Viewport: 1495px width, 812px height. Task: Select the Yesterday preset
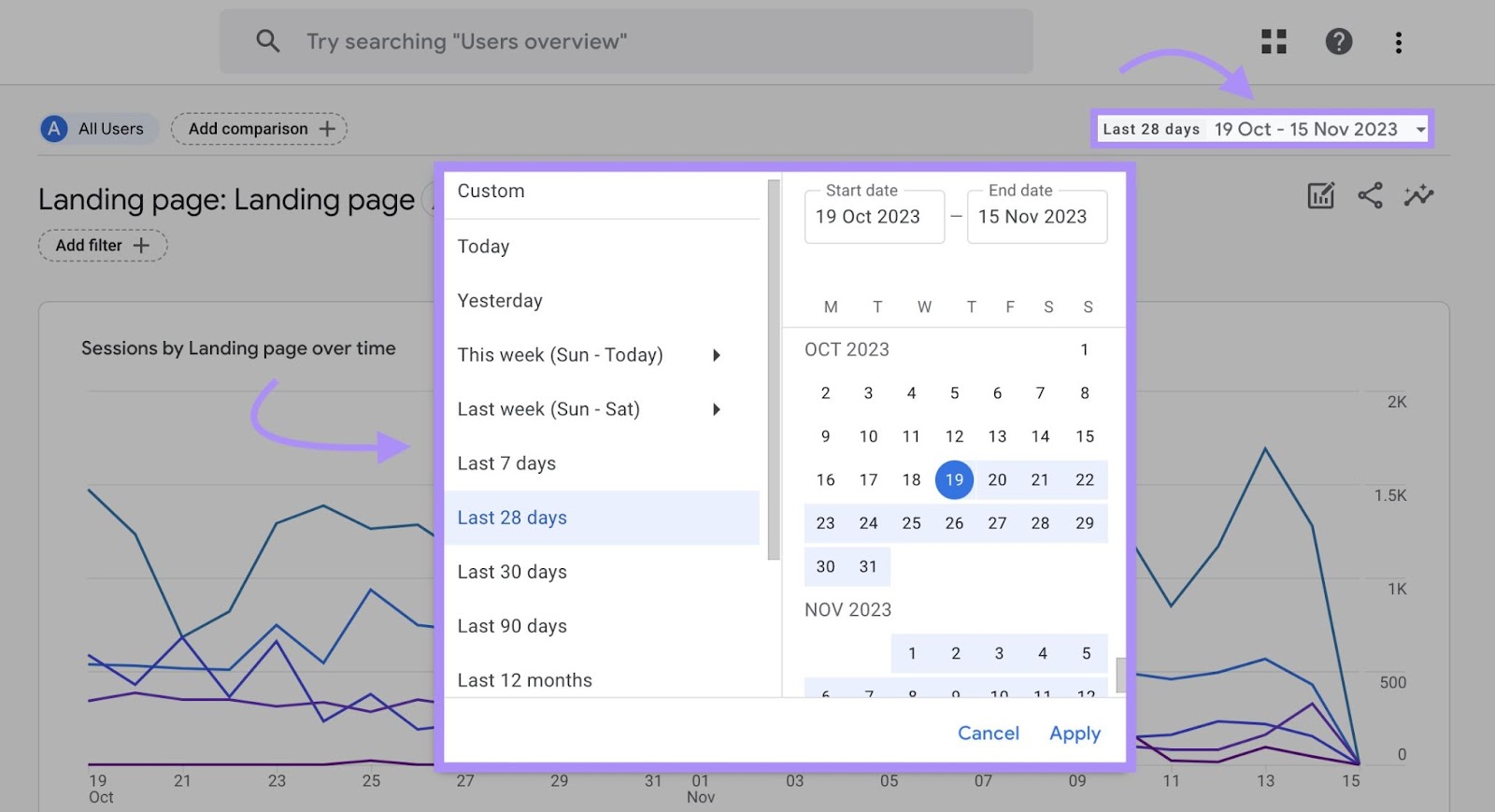click(602, 301)
